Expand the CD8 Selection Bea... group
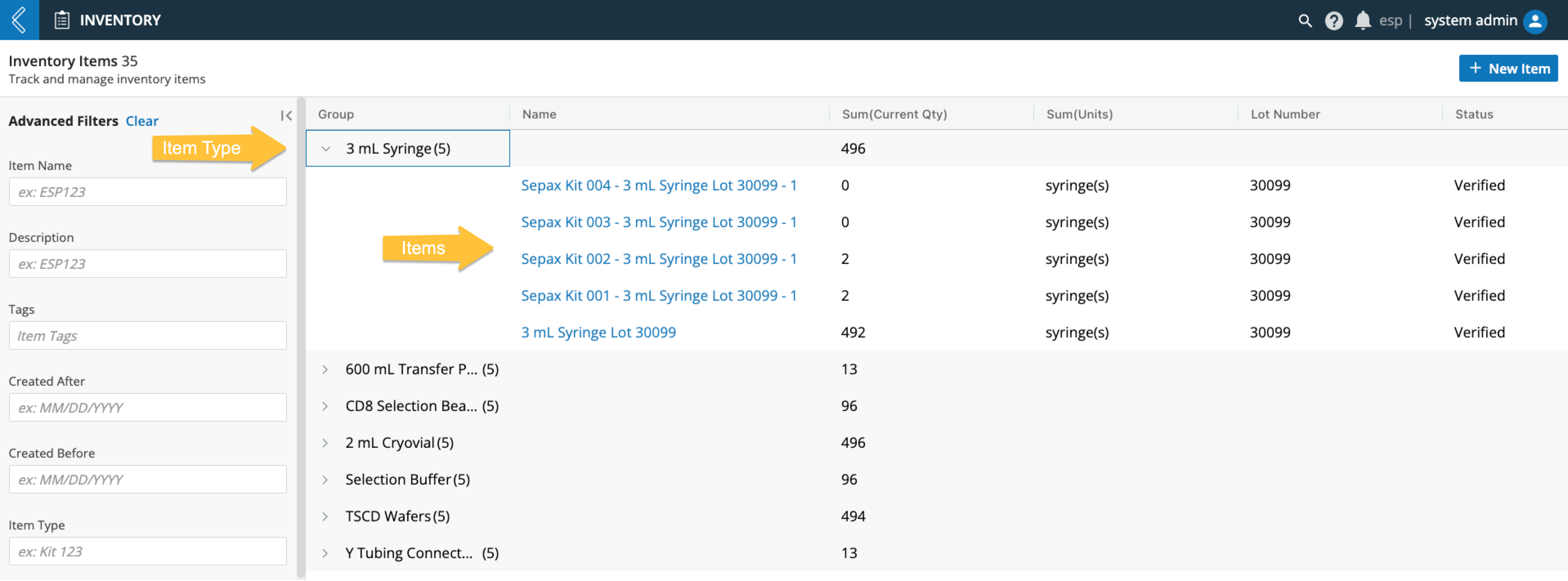This screenshot has height=581, width=1568. coord(325,406)
